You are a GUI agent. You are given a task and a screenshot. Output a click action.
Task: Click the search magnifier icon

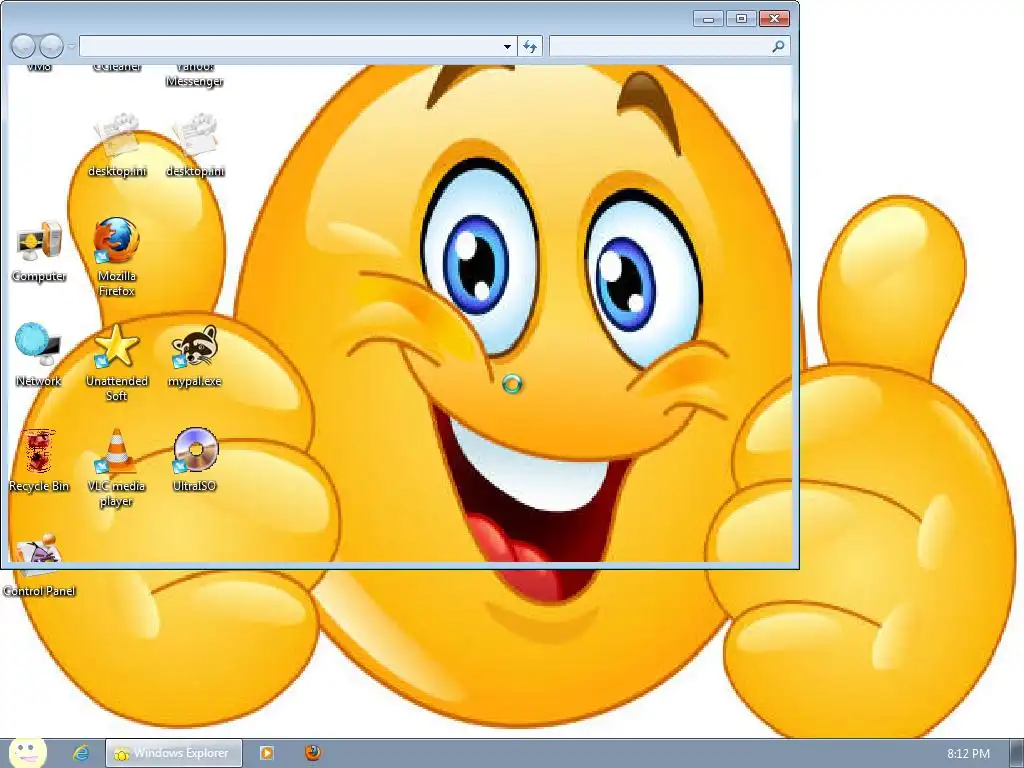(x=778, y=46)
